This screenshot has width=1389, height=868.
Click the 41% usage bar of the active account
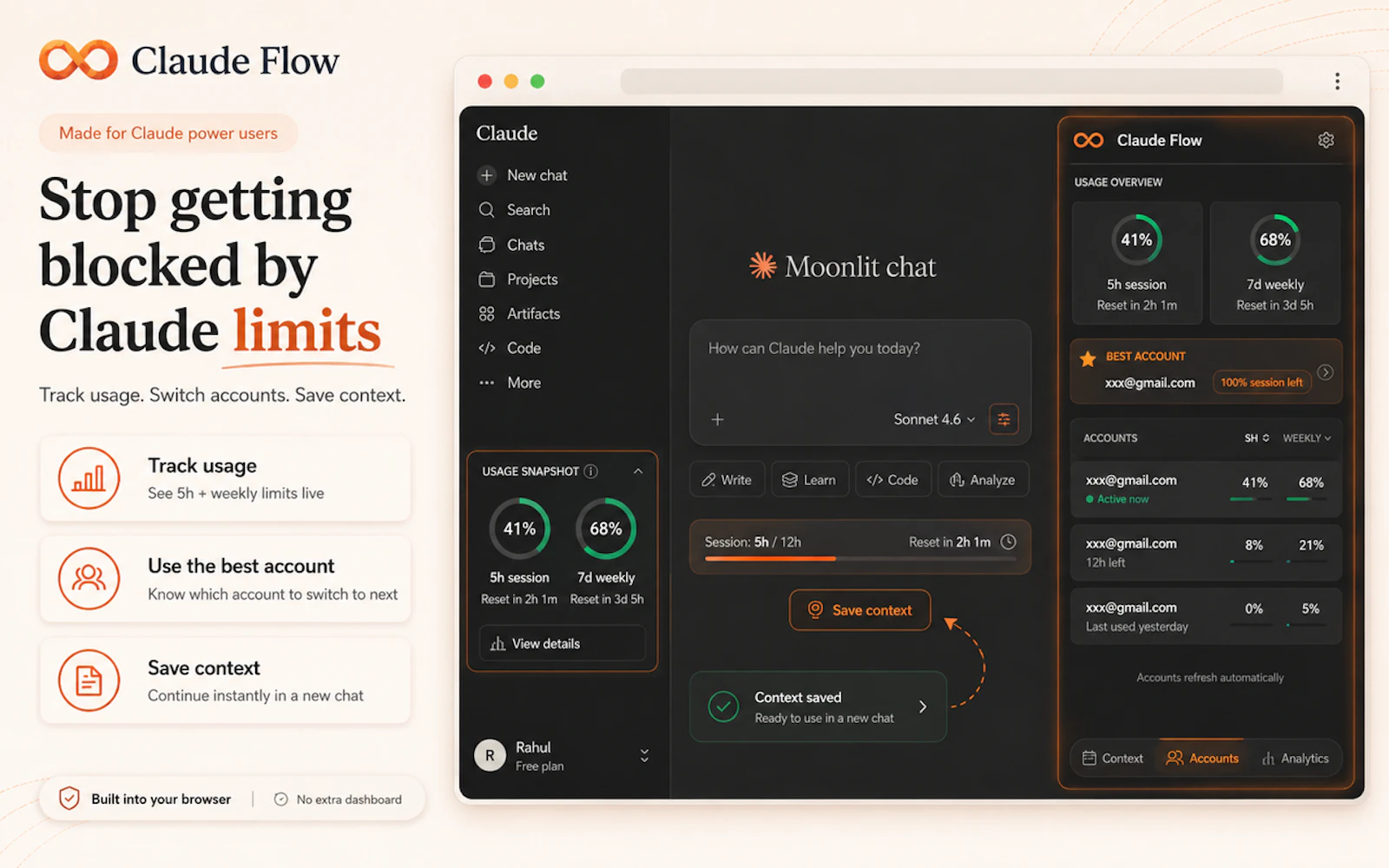1250,499
